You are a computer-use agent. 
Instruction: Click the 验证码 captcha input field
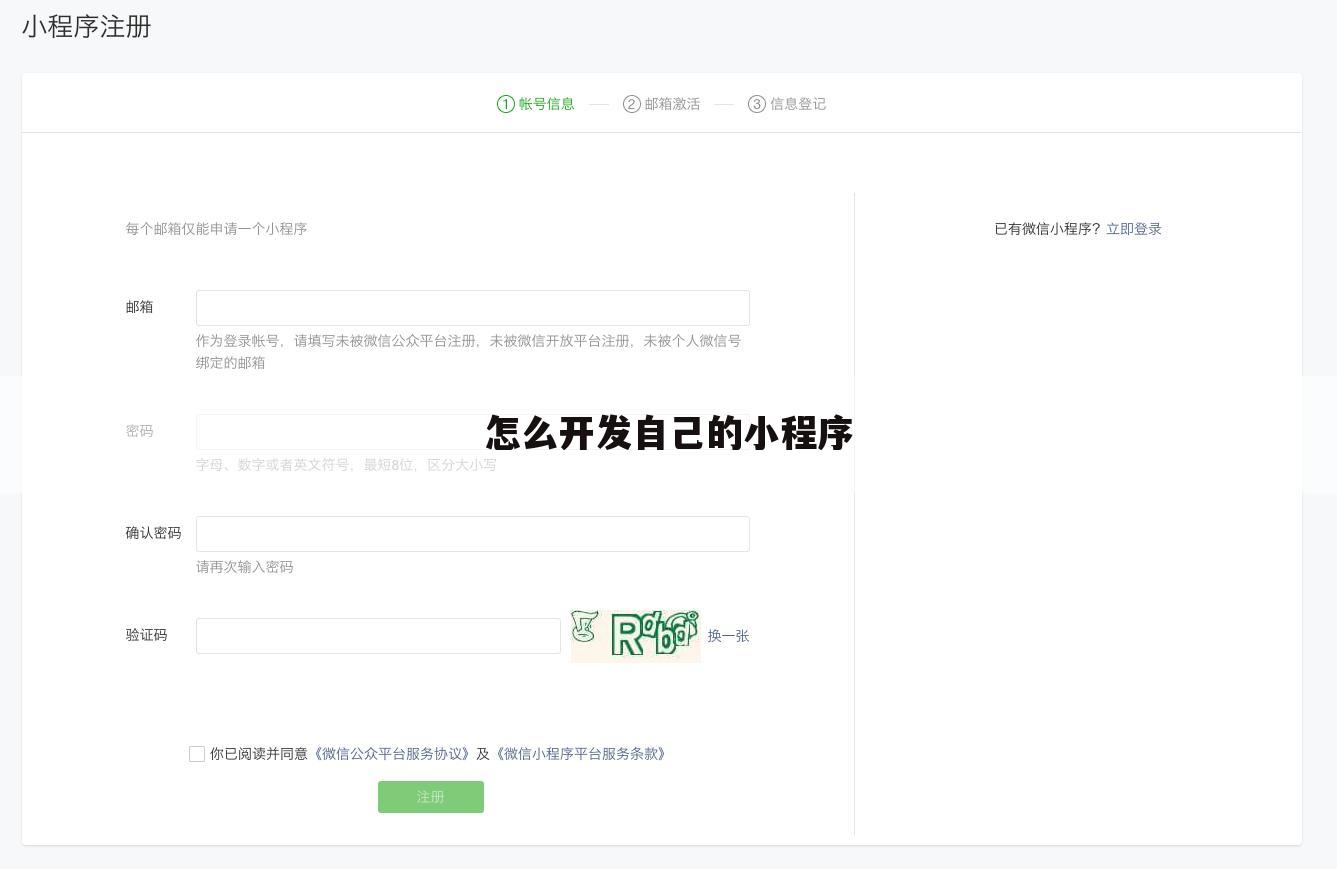pos(378,636)
